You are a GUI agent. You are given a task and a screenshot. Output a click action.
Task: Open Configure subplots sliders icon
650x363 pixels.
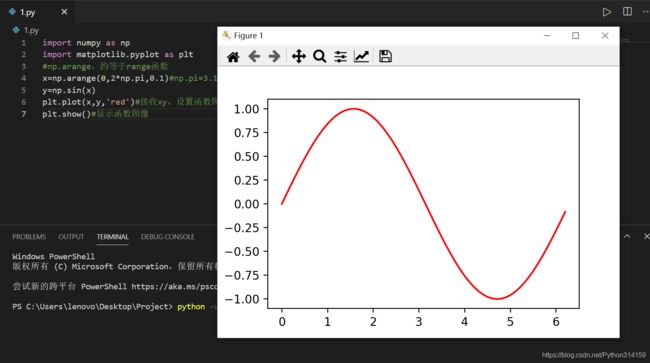[x=340, y=56]
